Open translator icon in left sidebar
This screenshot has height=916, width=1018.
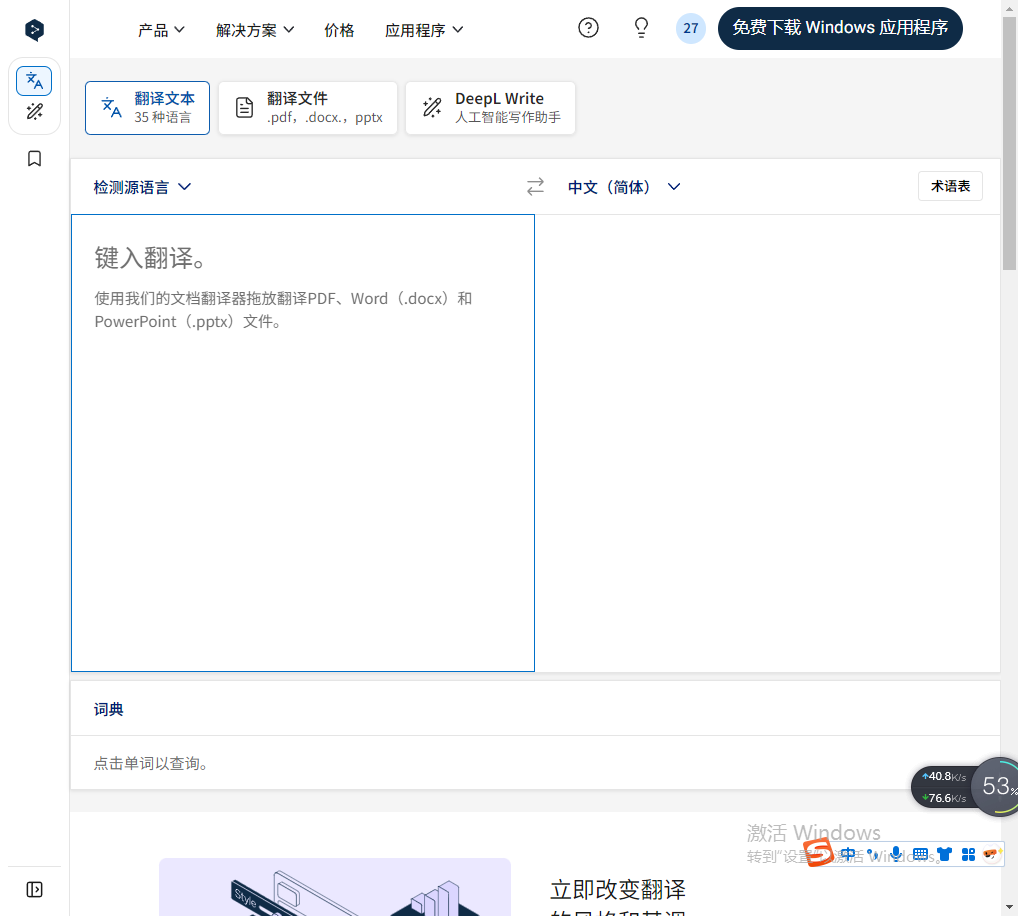pyautogui.click(x=34, y=81)
